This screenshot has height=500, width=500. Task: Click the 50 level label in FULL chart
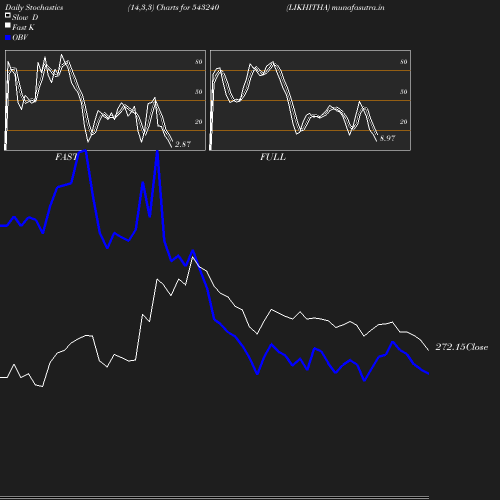pos(404,92)
